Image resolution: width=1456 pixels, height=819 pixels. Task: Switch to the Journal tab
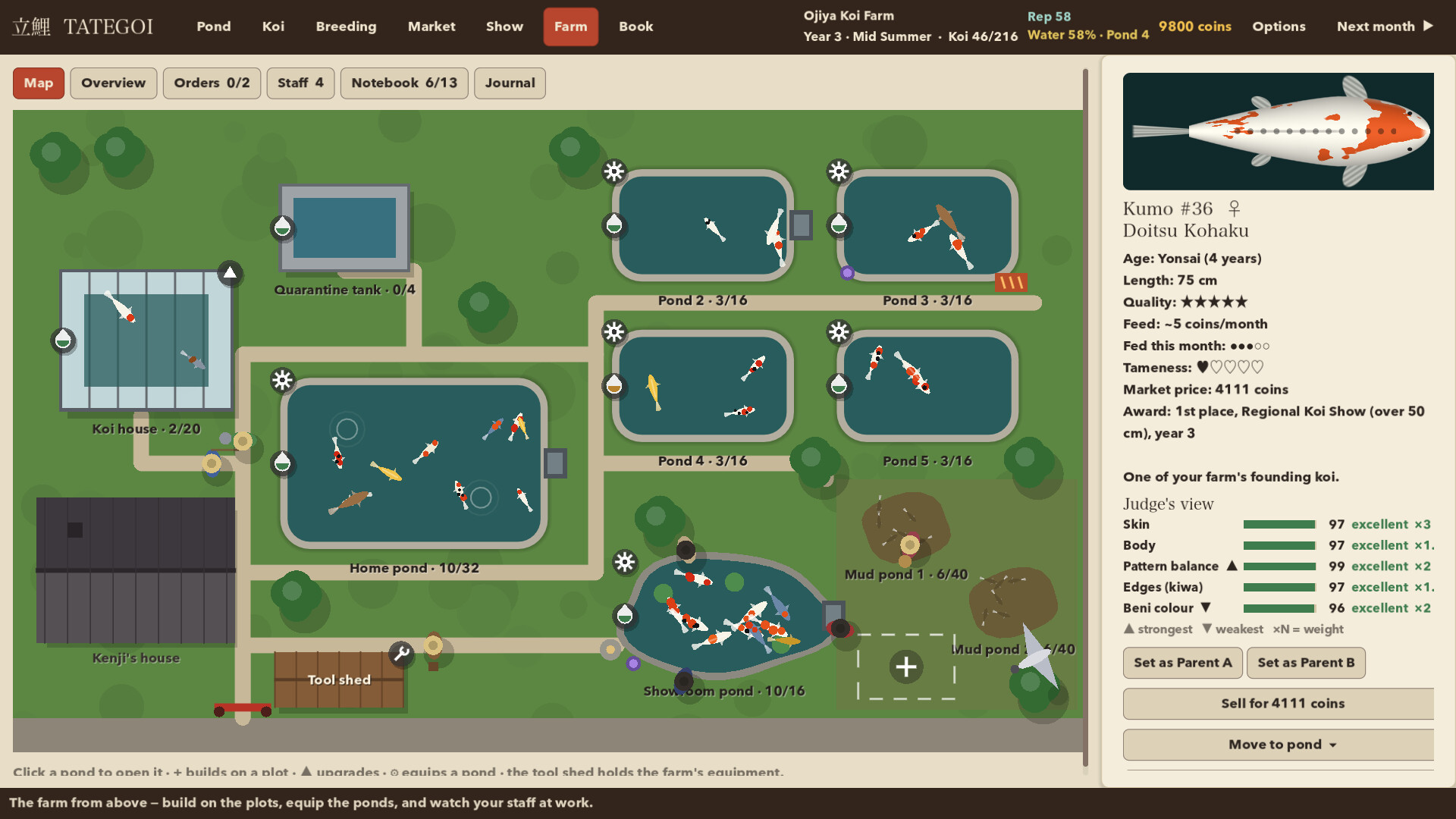[510, 83]
